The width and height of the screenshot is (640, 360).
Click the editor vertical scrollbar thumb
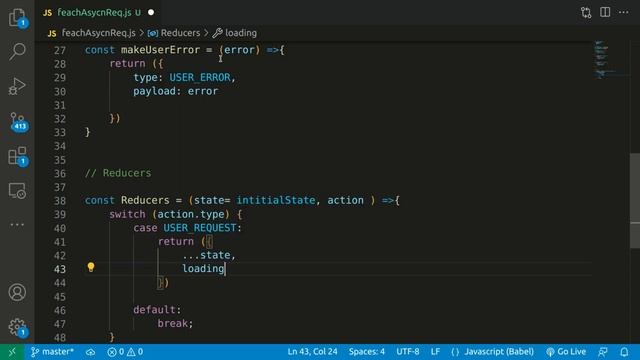(635, 200)
